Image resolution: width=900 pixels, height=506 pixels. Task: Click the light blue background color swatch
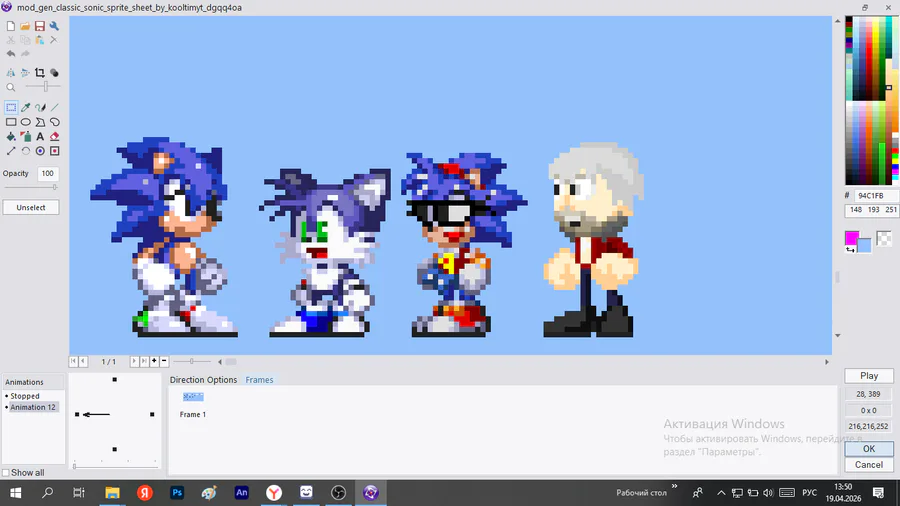pyautogui.click(x=864, y=245)
